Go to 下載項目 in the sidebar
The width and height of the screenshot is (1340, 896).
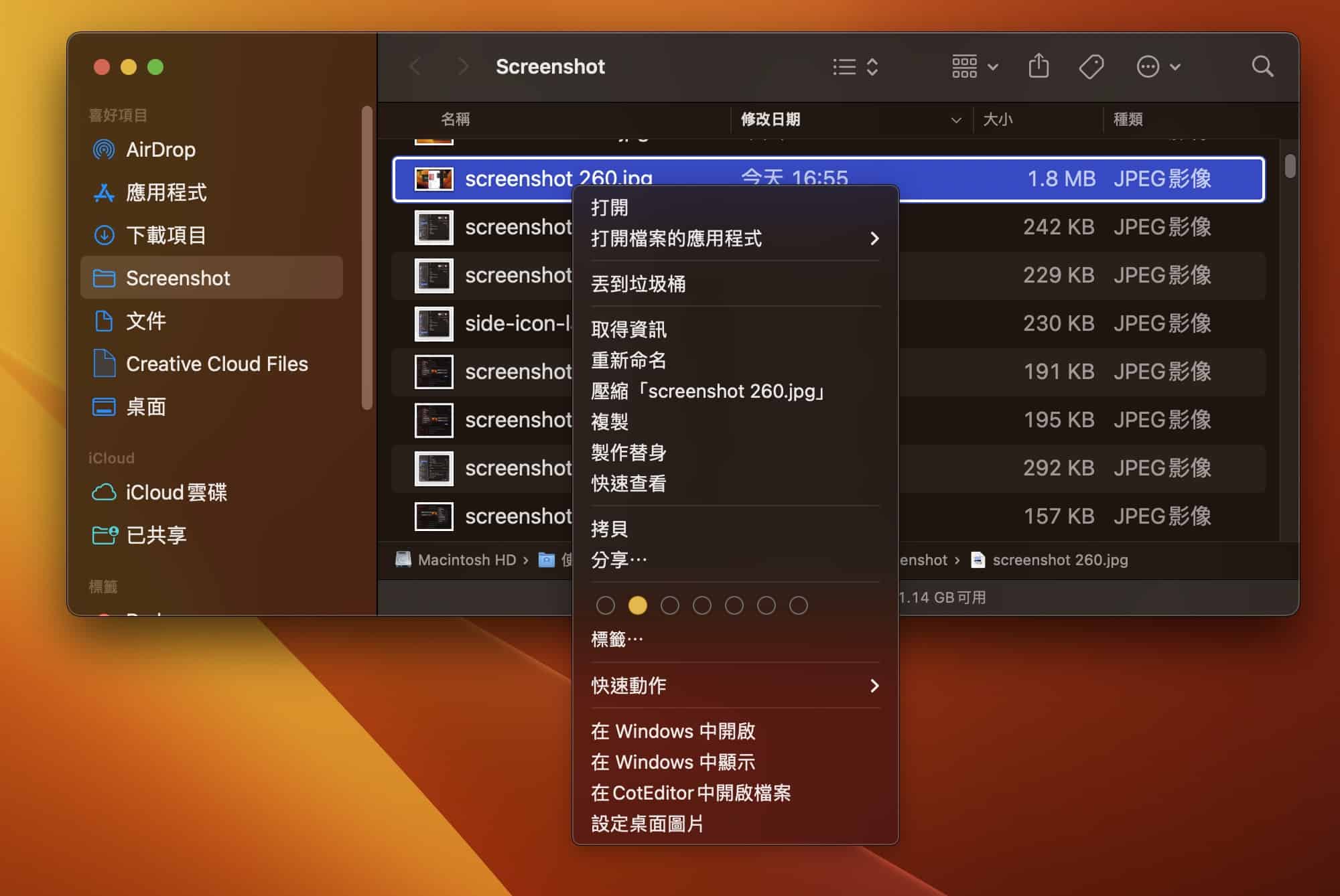tap(165, 235)
